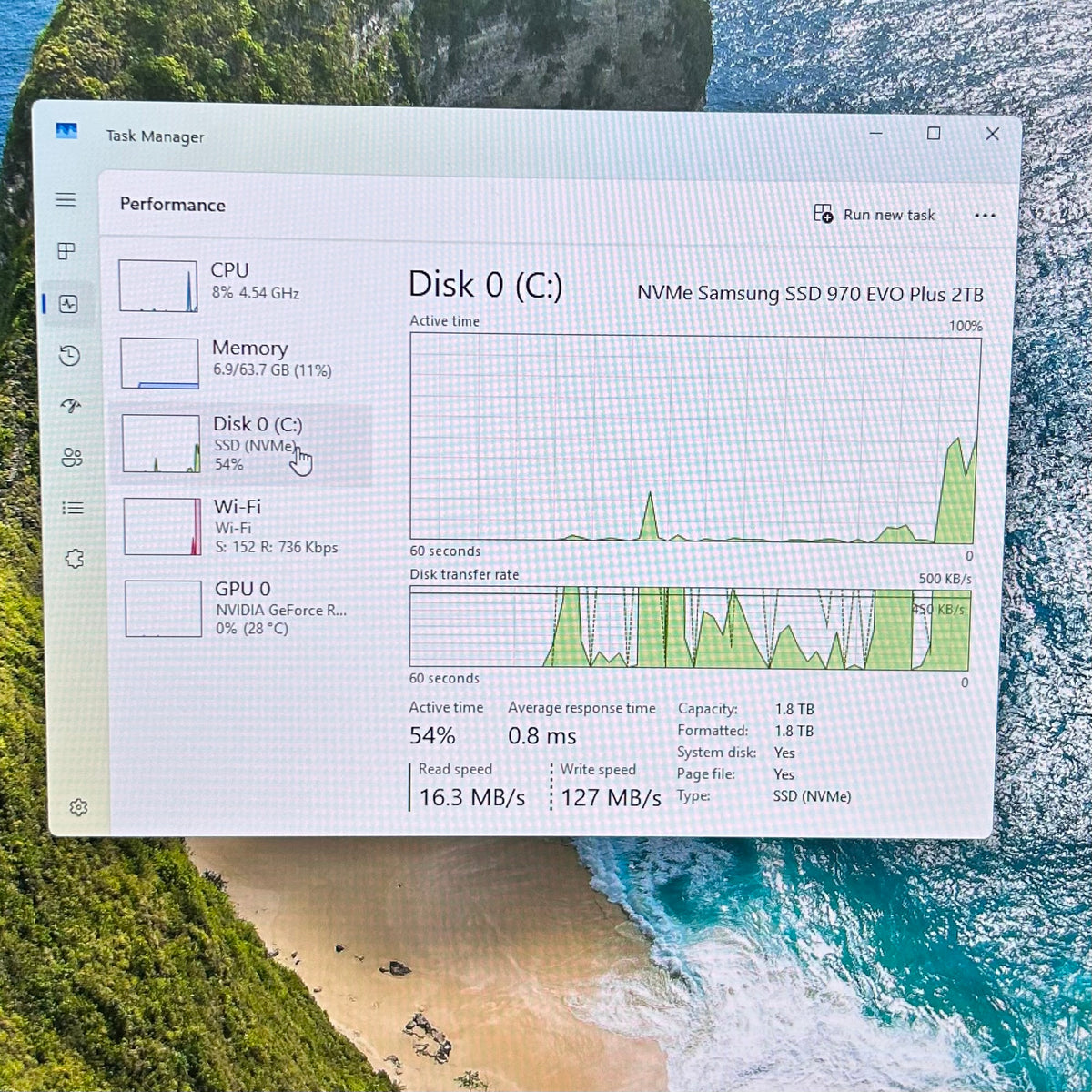Maximize the Task Manager window

934,134
